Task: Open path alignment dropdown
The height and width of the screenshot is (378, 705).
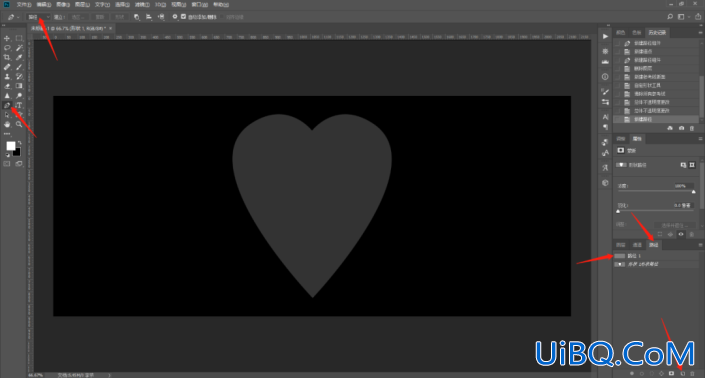Action: (x=149, y=17)
